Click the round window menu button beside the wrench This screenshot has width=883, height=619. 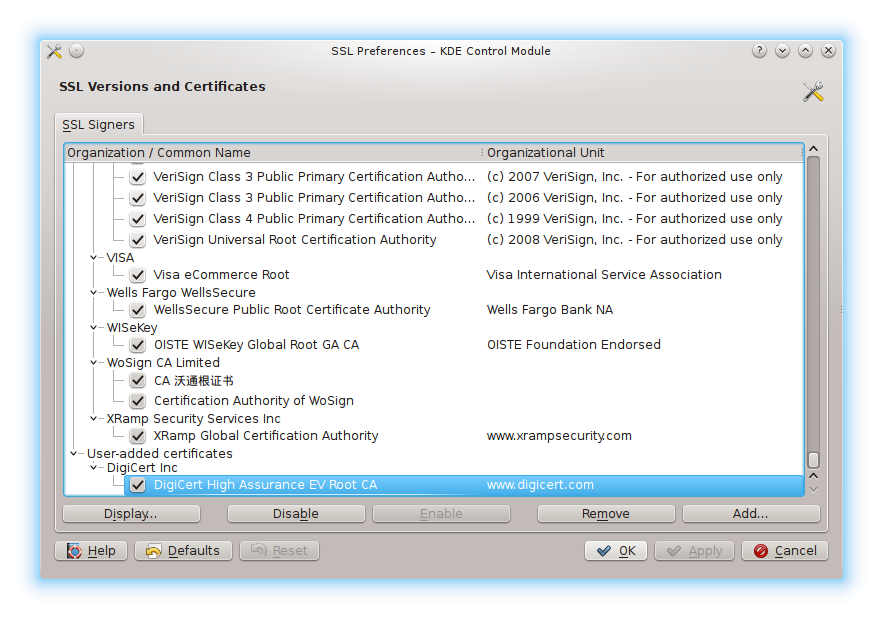[77, 51]
